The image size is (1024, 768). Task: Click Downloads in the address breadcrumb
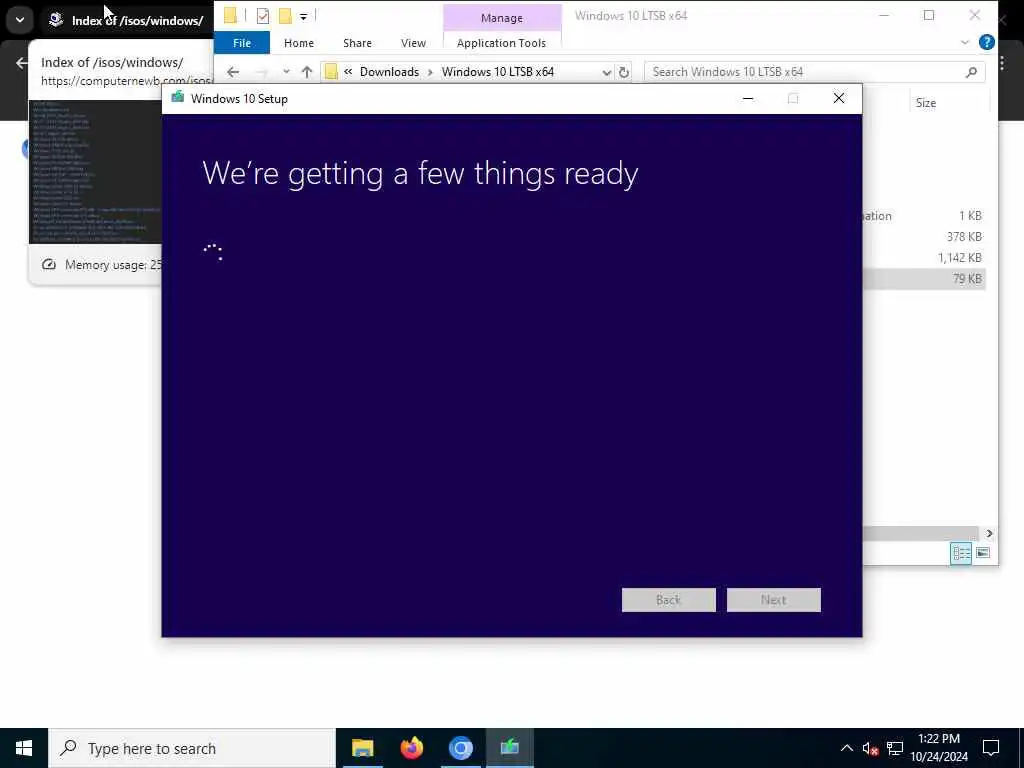coord(389,72)
